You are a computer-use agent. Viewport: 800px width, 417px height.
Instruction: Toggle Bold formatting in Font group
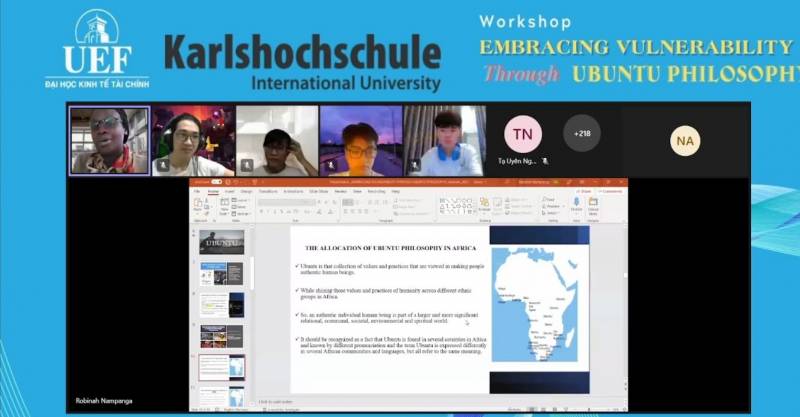click(x=260, y=210)
